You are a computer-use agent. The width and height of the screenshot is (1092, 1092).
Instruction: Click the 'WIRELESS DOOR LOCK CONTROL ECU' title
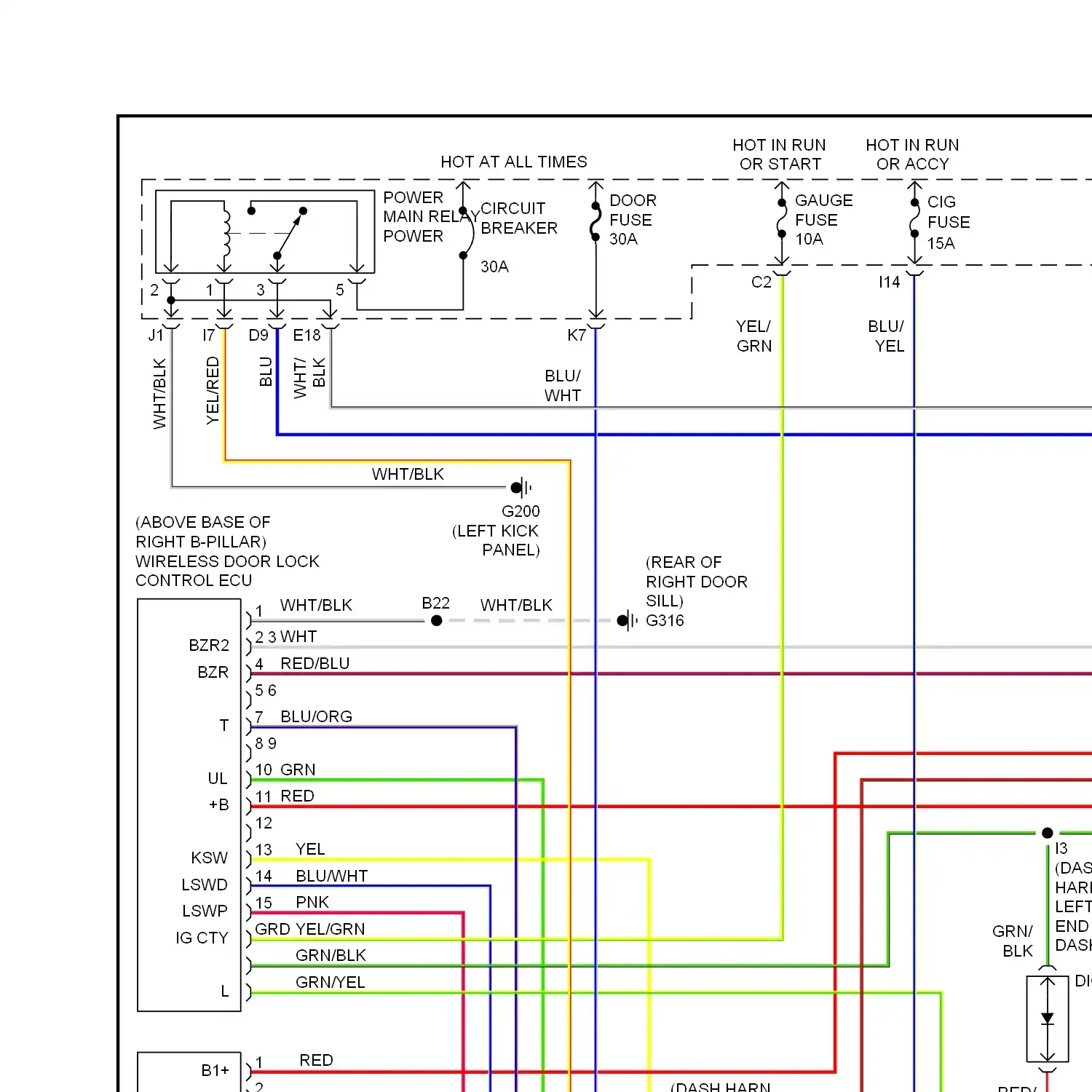[x=227, y=571]
